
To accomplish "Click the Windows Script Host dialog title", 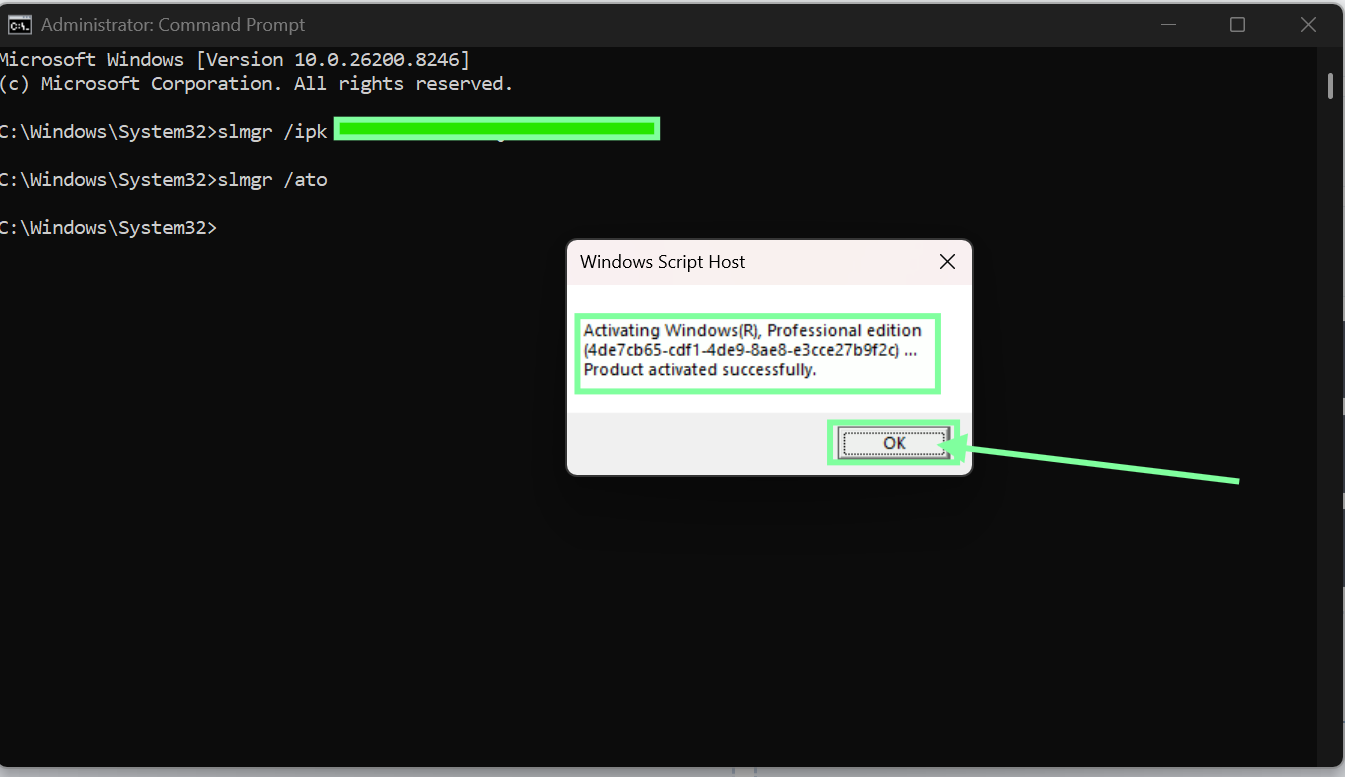I will point(662,262).
